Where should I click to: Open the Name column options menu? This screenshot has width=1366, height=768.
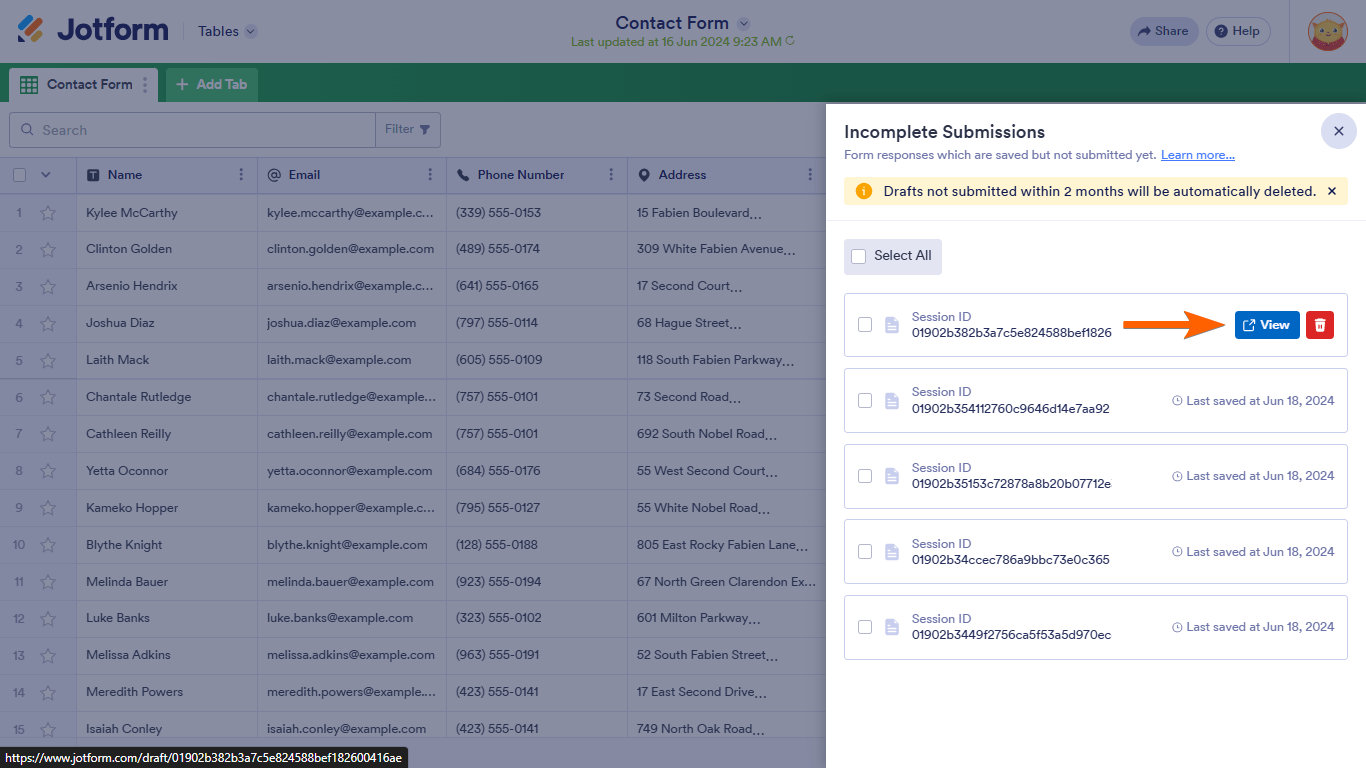click(x=240, y=175)
